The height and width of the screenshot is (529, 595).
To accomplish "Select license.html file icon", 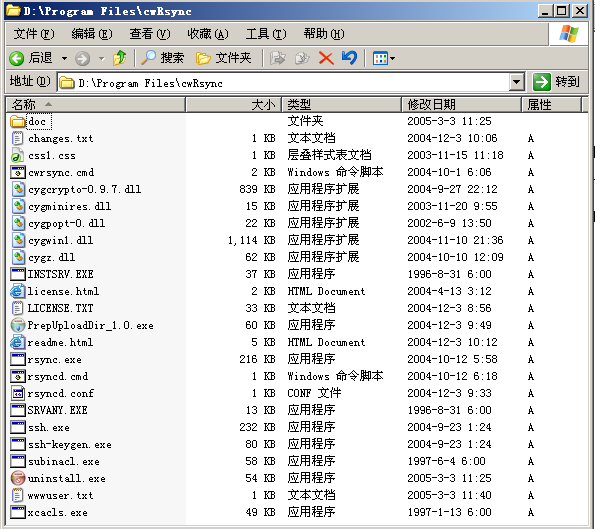I will (17, 291).
